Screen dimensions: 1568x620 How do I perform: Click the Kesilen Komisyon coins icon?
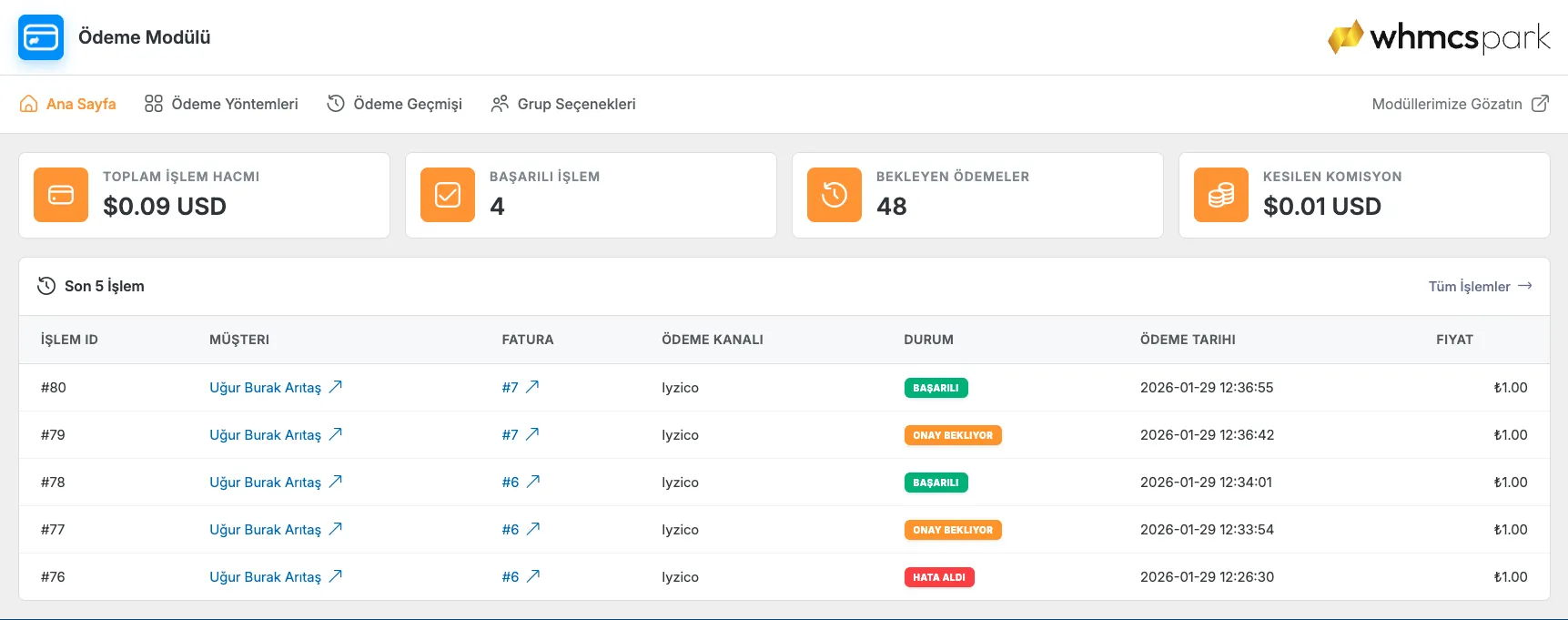click(1221, 195)
